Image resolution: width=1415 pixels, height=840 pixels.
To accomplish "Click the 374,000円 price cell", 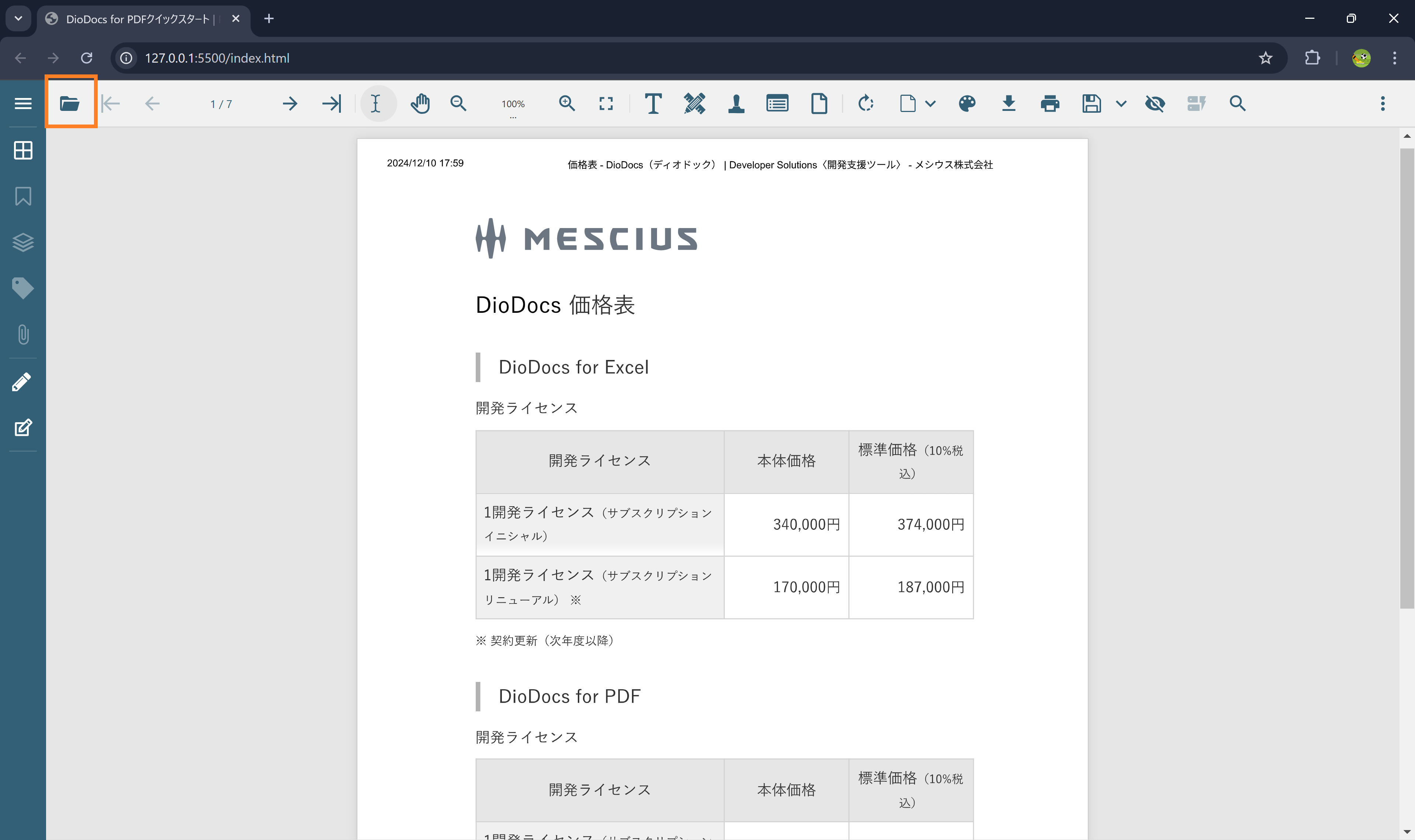I will pyautogui.click(x=911, y=525).
